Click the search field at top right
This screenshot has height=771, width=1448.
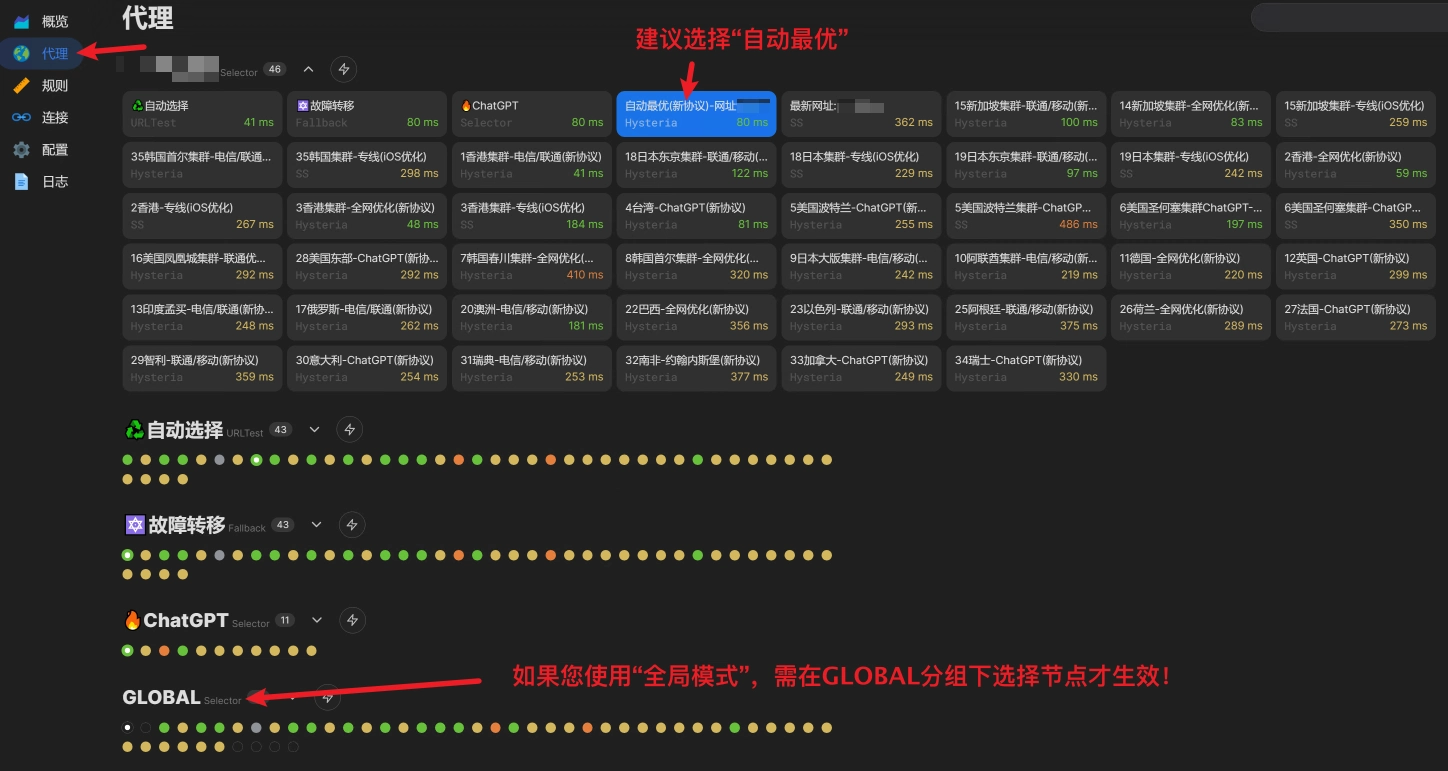tap(1348, 17)
